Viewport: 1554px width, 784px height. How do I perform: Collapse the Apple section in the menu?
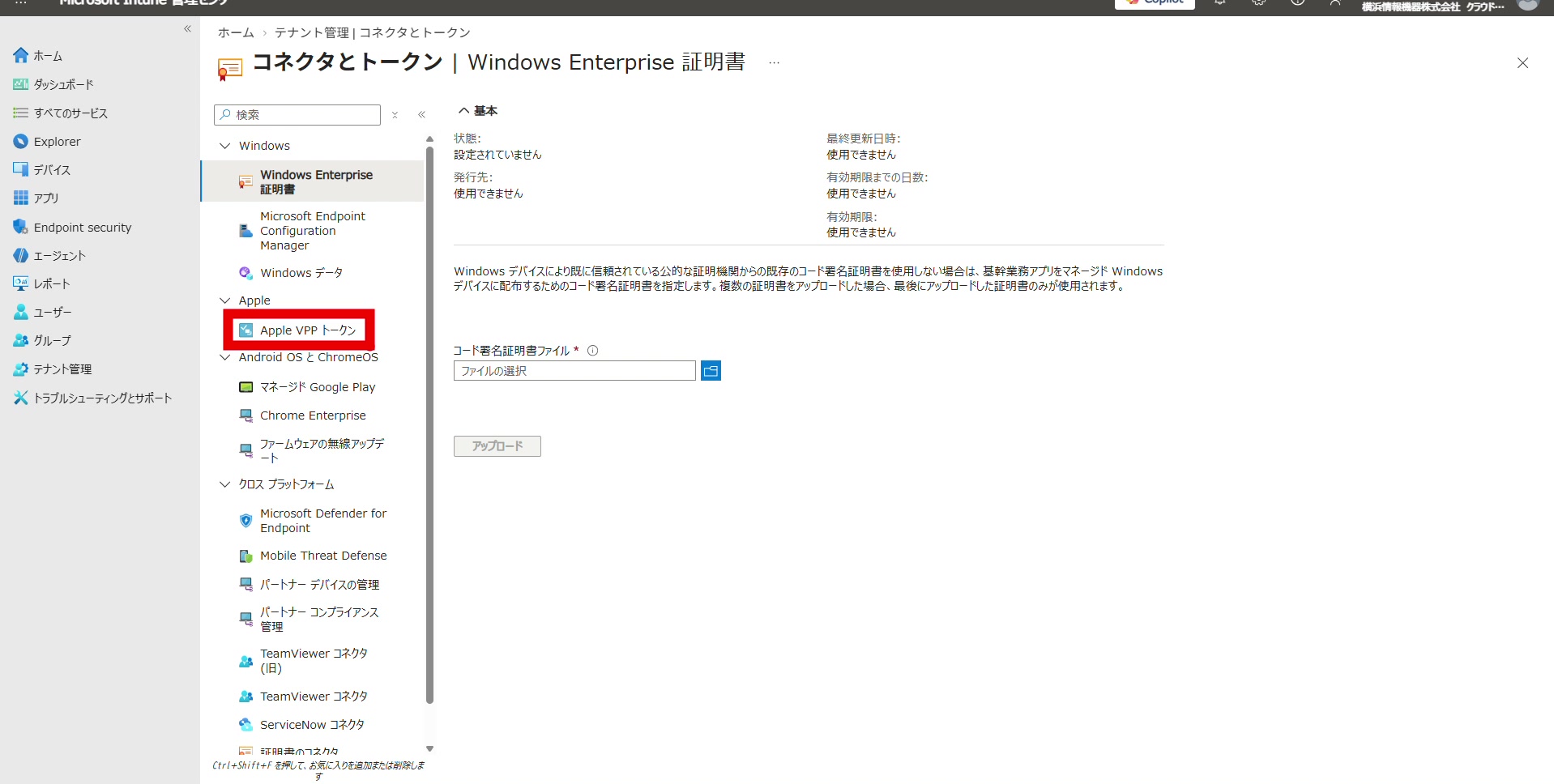coord(225,300)
